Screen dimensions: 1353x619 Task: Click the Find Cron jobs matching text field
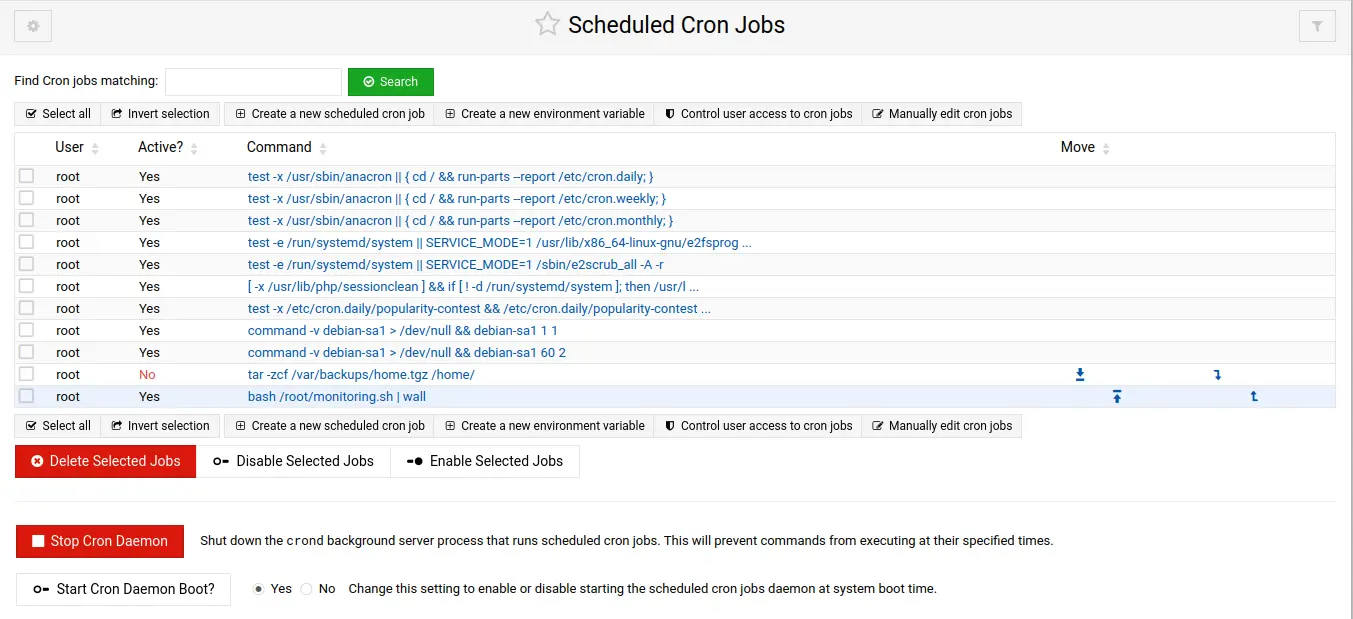tap(253, 82)
